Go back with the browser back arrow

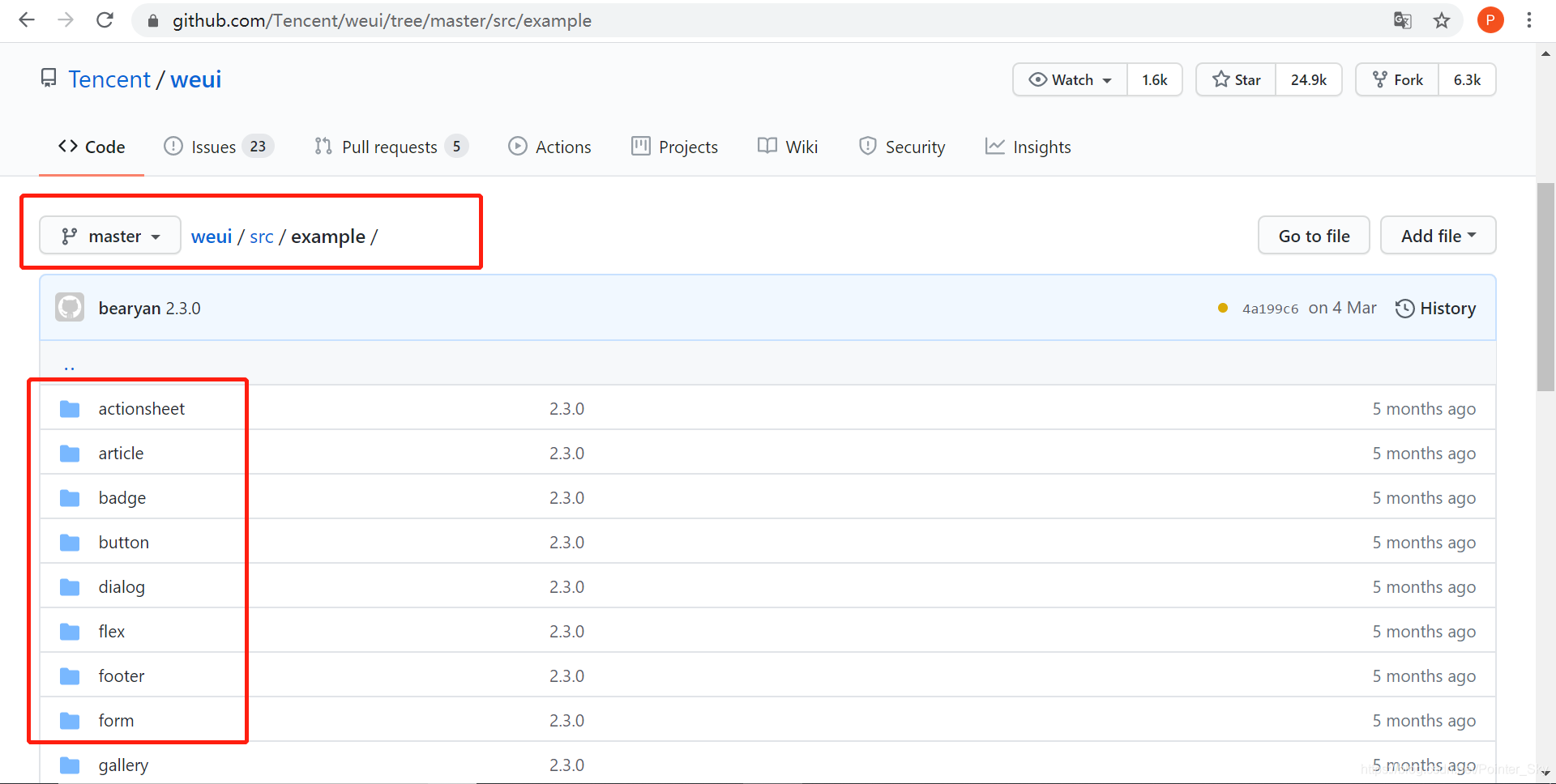(x=27, y=20)
